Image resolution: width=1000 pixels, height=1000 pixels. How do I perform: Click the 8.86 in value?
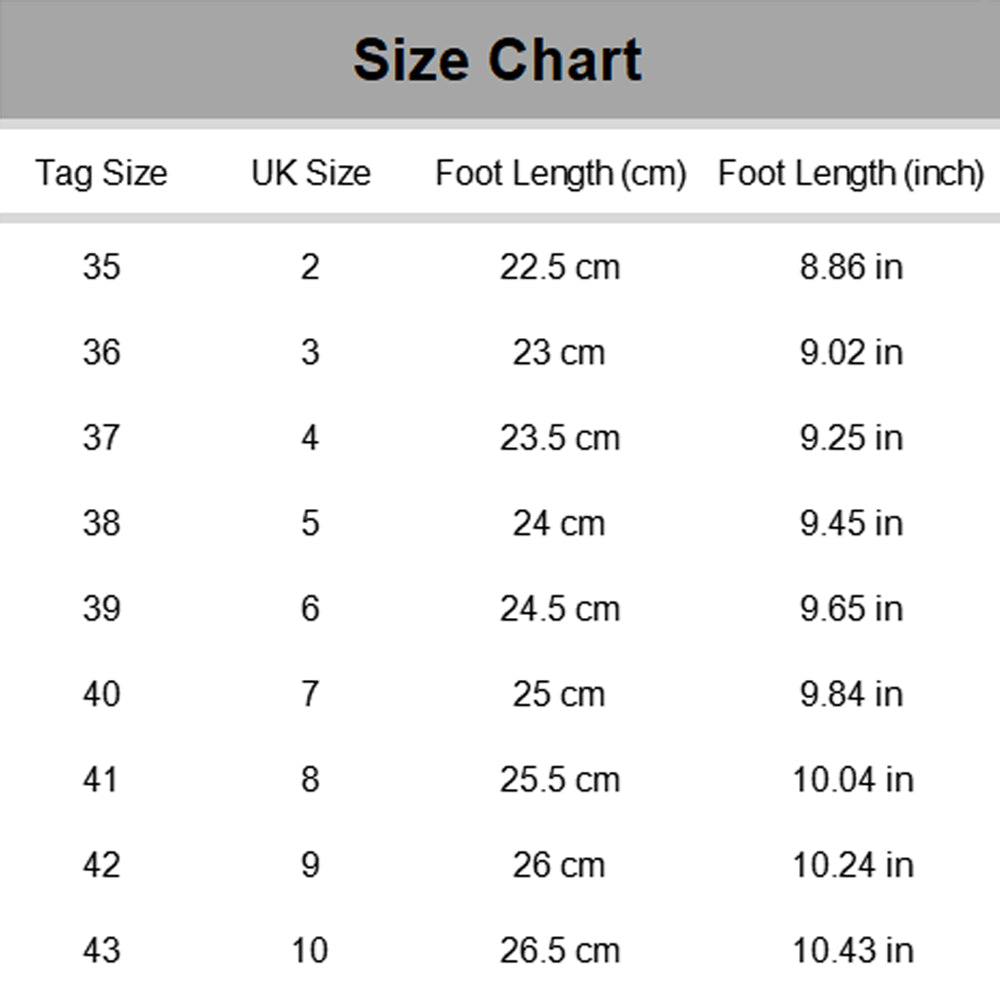(x=852, y=267)
